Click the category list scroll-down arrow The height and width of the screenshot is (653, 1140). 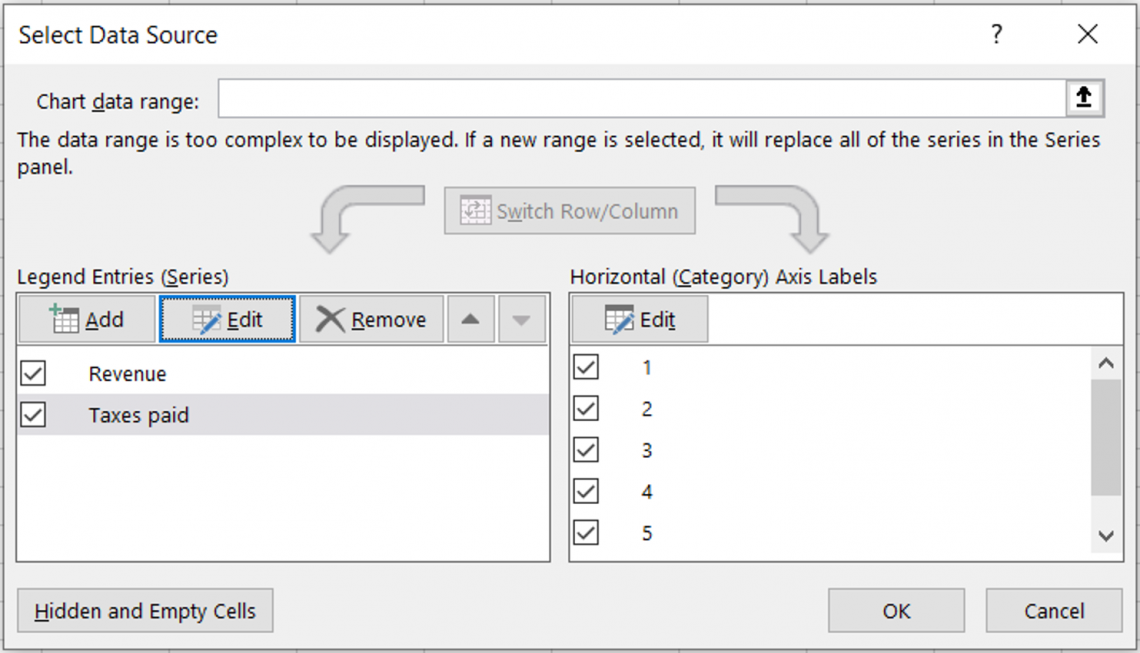pyautogui.click(x=1106, y=537)
